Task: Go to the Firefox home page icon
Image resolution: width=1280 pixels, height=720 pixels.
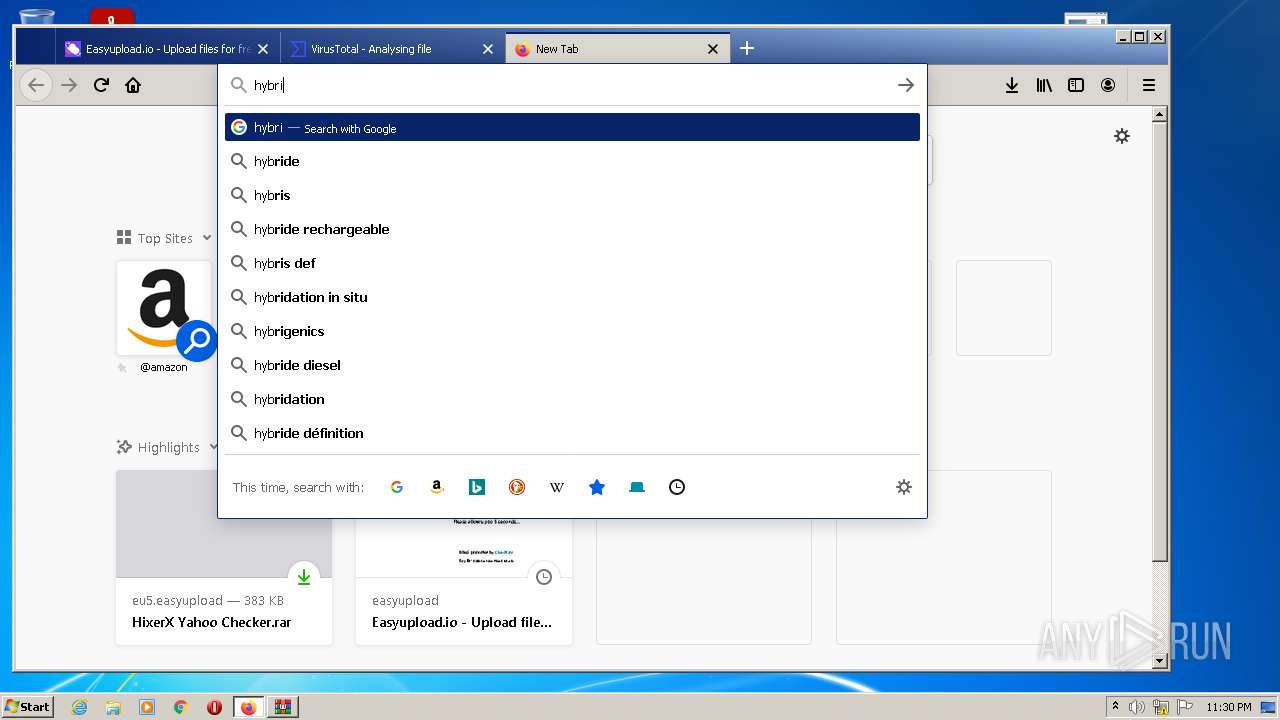Action: 133,85
